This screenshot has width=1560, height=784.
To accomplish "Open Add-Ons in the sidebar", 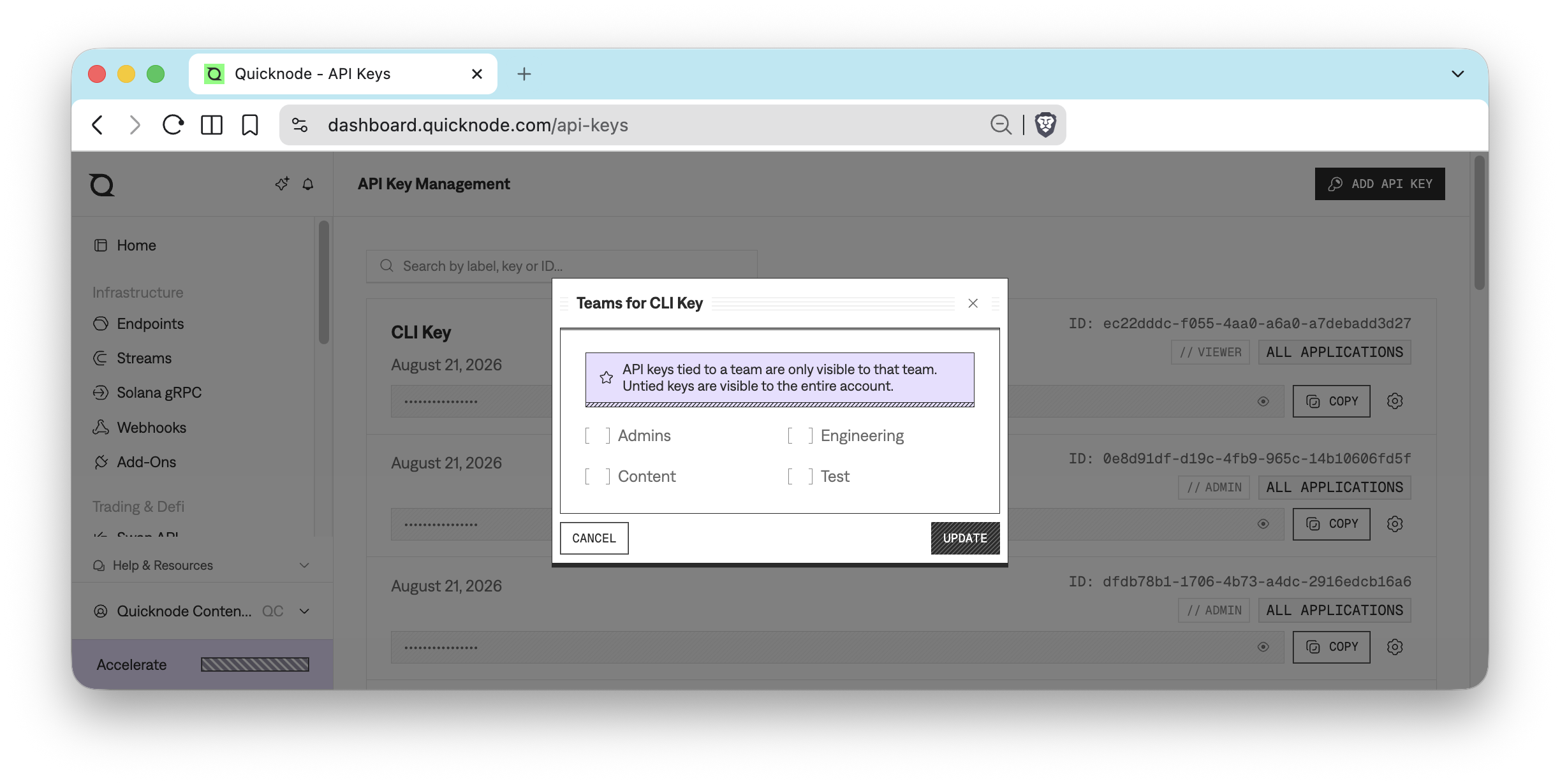I will coord(146,462).
